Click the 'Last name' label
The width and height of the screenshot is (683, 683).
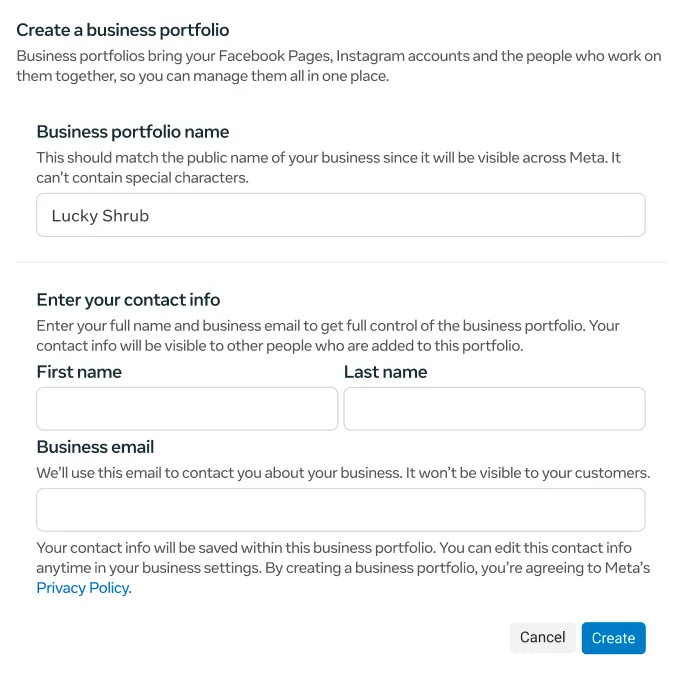click(385, 372)
